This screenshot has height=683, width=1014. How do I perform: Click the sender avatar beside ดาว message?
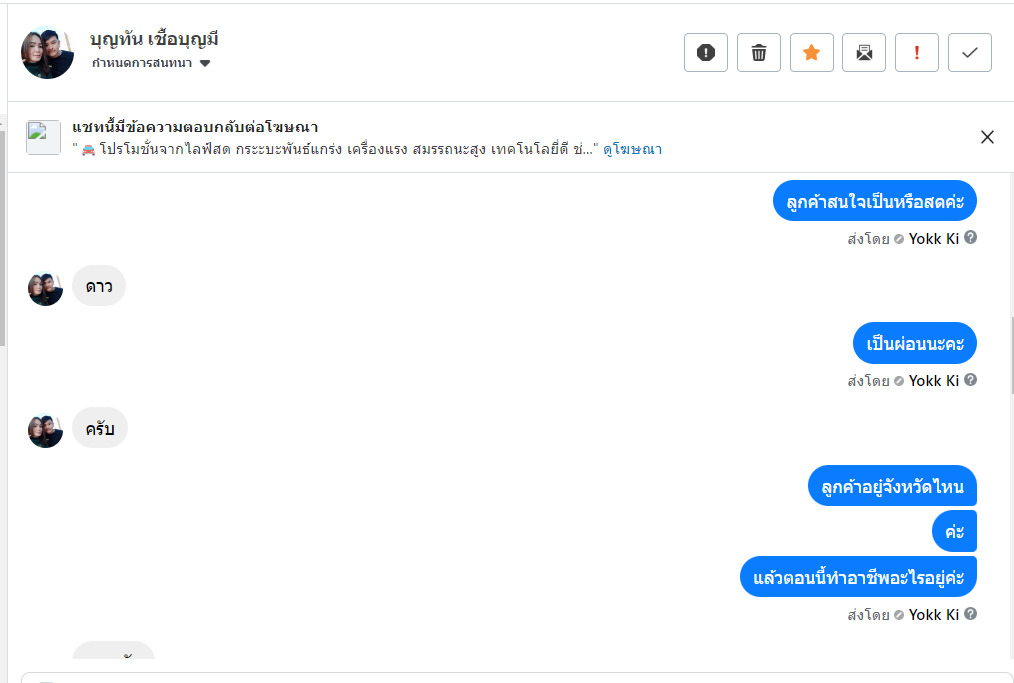[x=46, y=288]
